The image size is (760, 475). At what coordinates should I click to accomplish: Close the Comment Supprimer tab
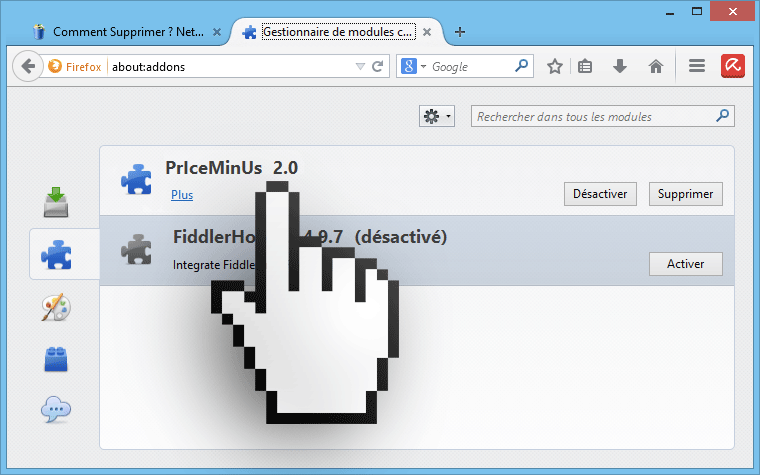217,32
